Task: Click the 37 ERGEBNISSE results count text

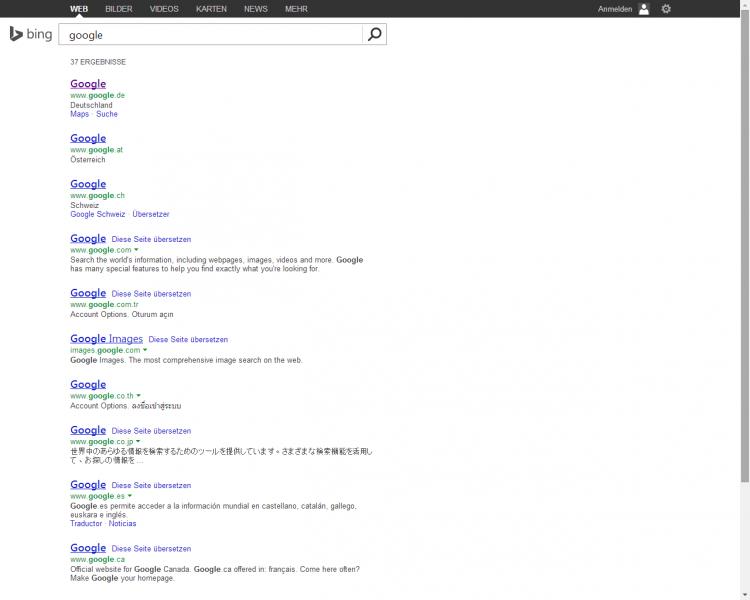Action: pos(98,62)
